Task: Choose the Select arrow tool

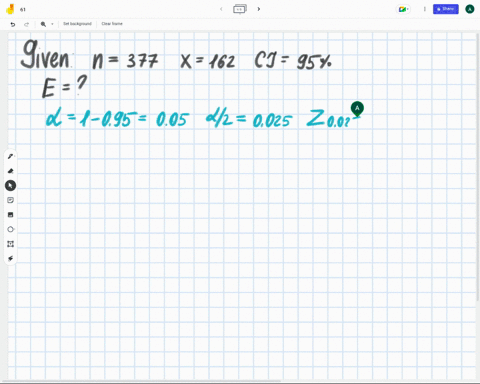Action: 10,185
